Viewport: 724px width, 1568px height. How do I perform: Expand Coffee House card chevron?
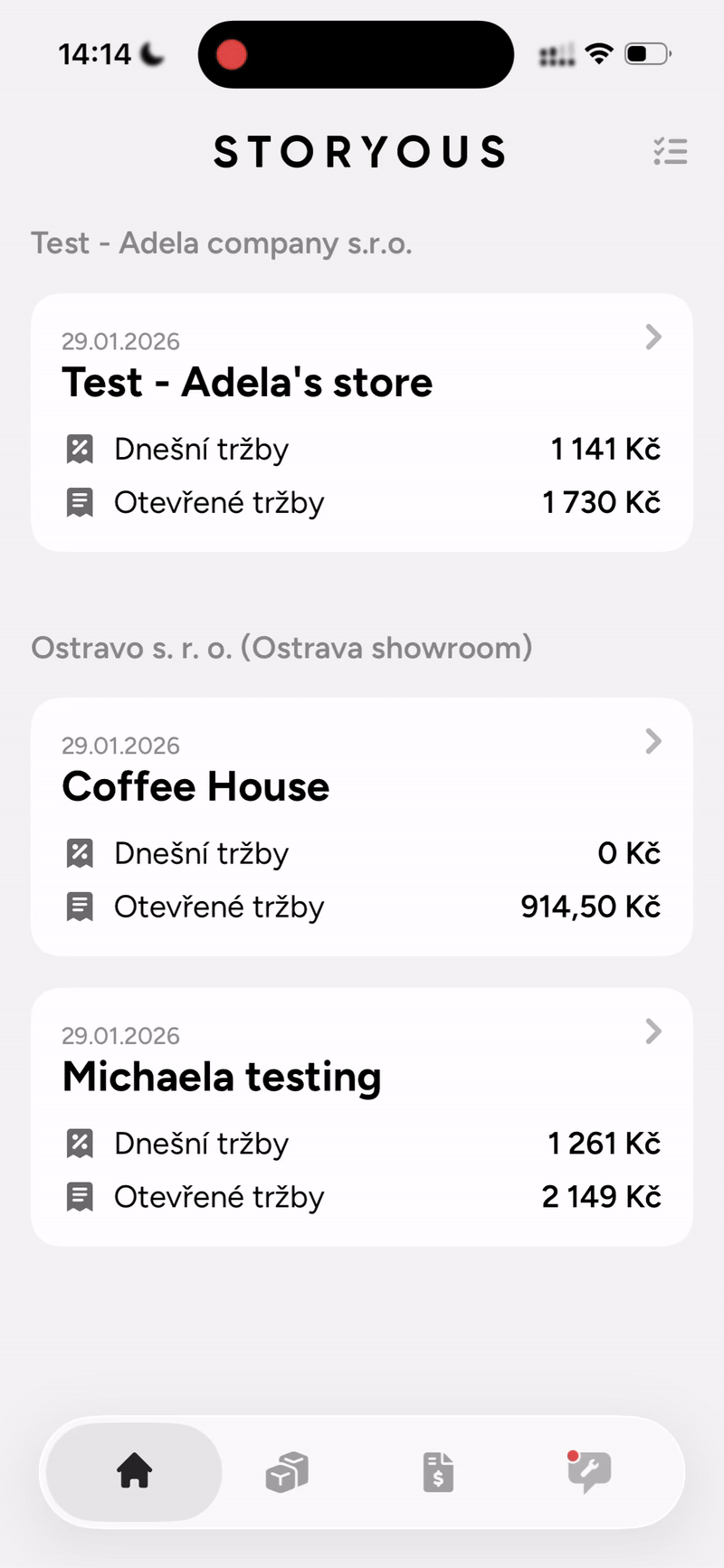(653, 742)
